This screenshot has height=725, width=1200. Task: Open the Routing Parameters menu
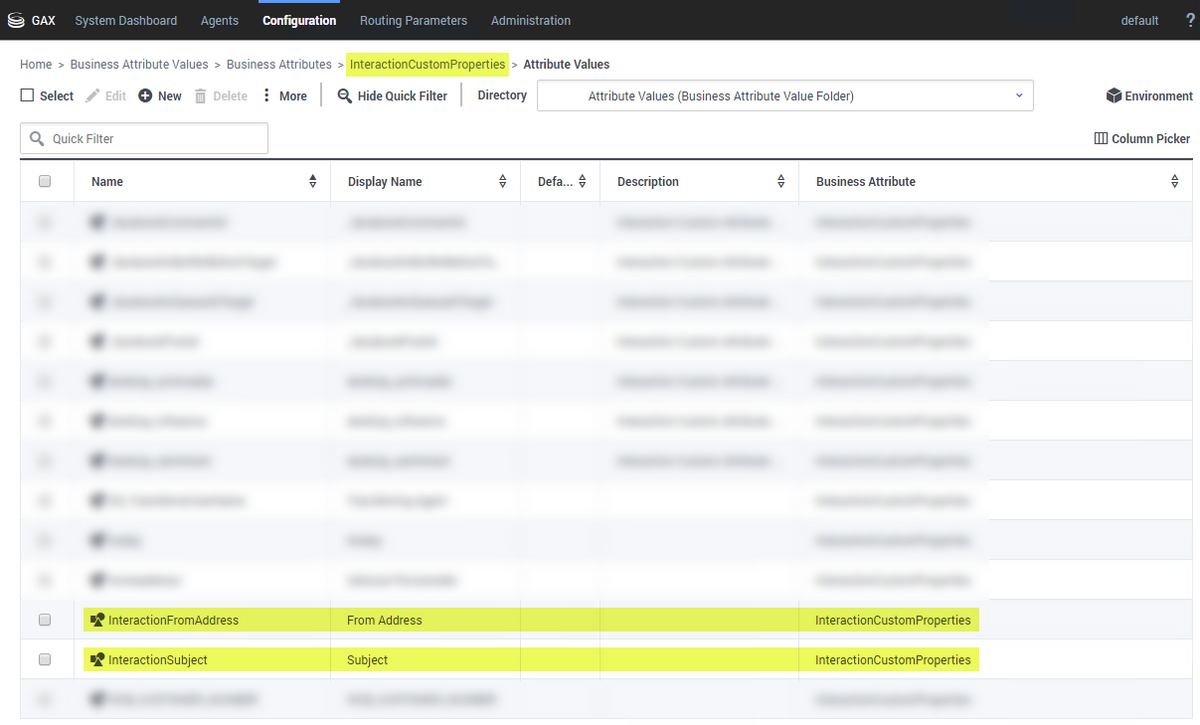pyautogui.click(x=413, y=20)
